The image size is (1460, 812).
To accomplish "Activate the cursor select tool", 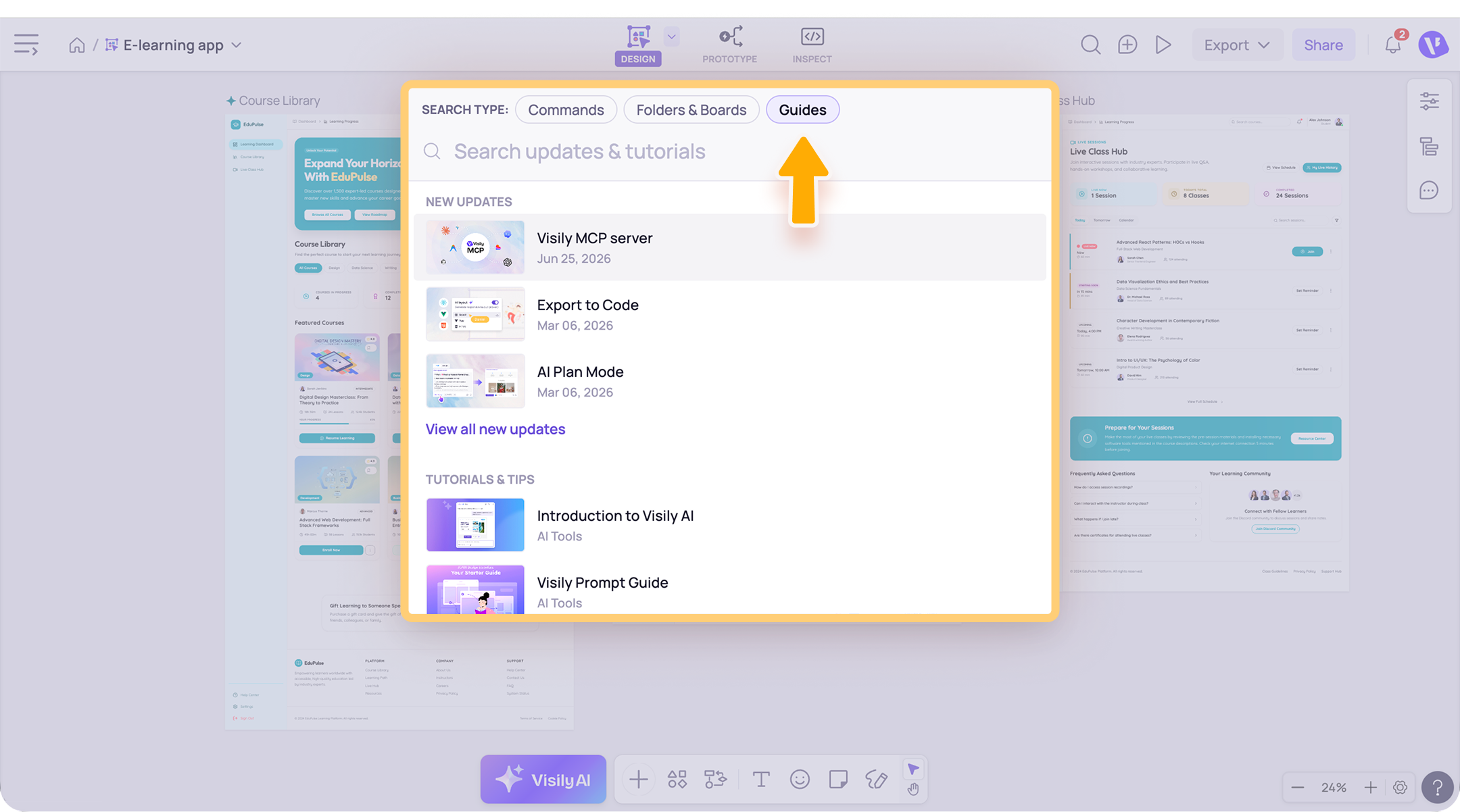I will (913, 769).
